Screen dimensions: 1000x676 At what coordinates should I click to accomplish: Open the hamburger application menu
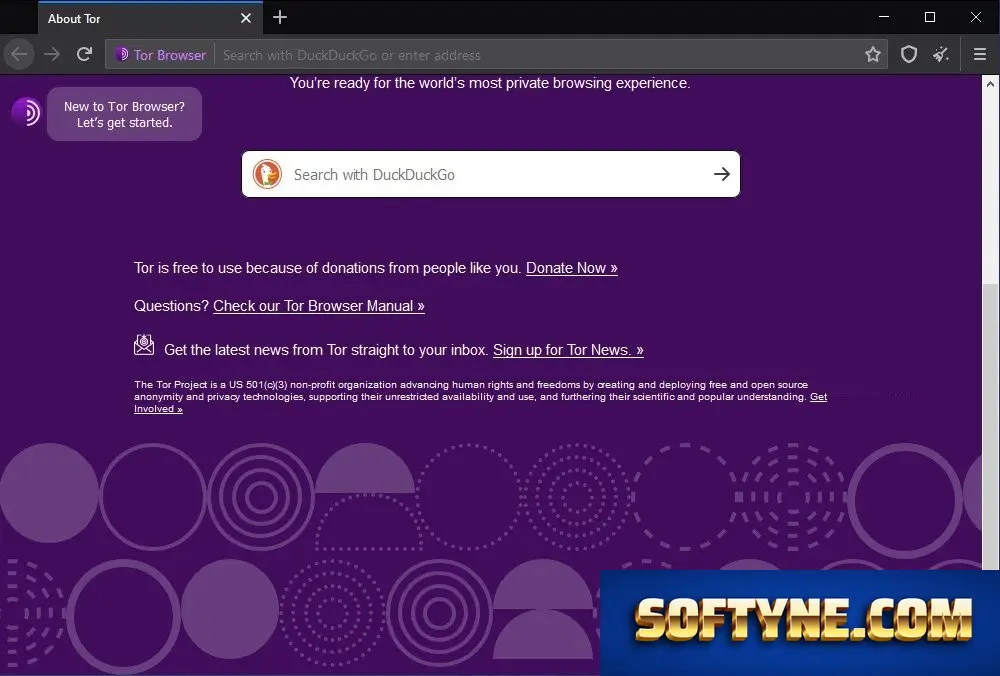pyautogui.click(x=980, y=55)
